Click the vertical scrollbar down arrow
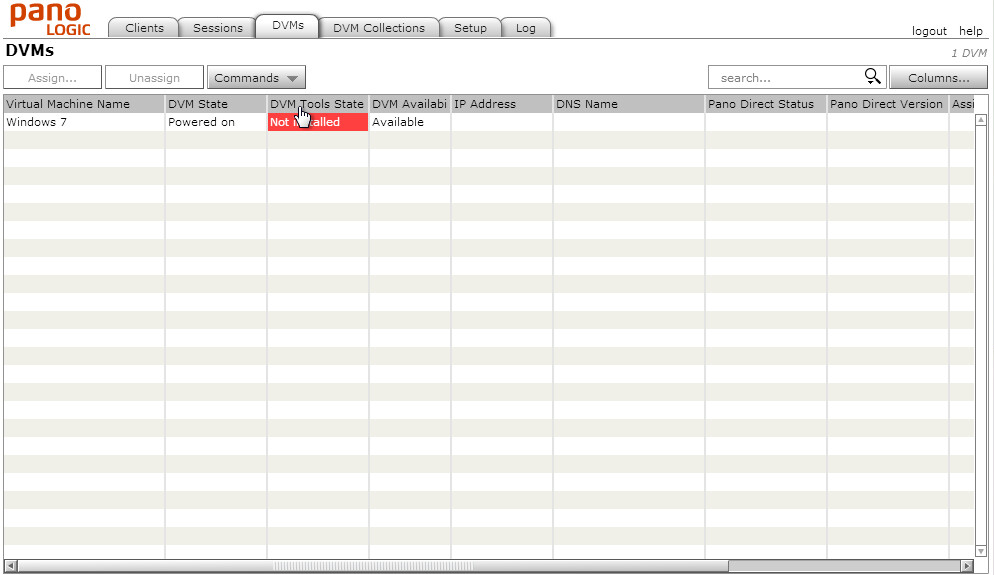Screen dimensions: 994x575 (981, 552)
